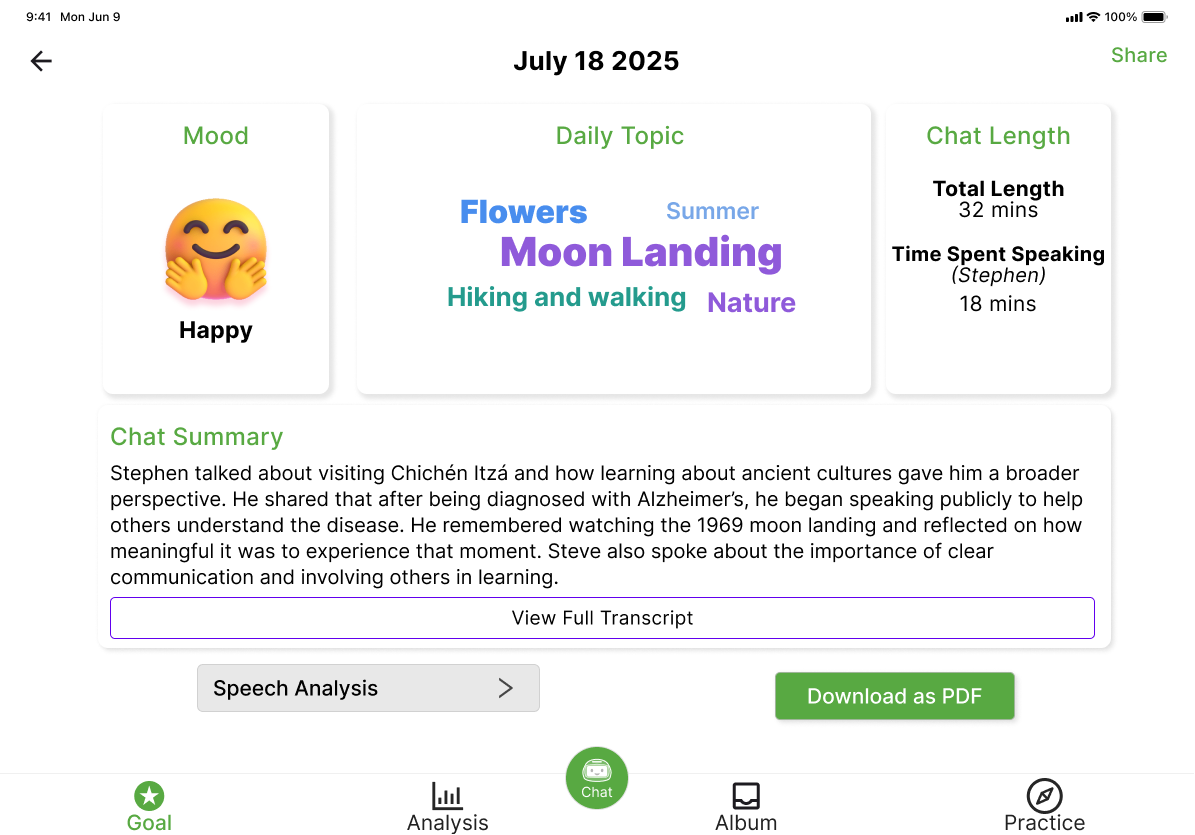Click the Share link
Screen dimensions: 1195x835
click(x=1139, y=55)
